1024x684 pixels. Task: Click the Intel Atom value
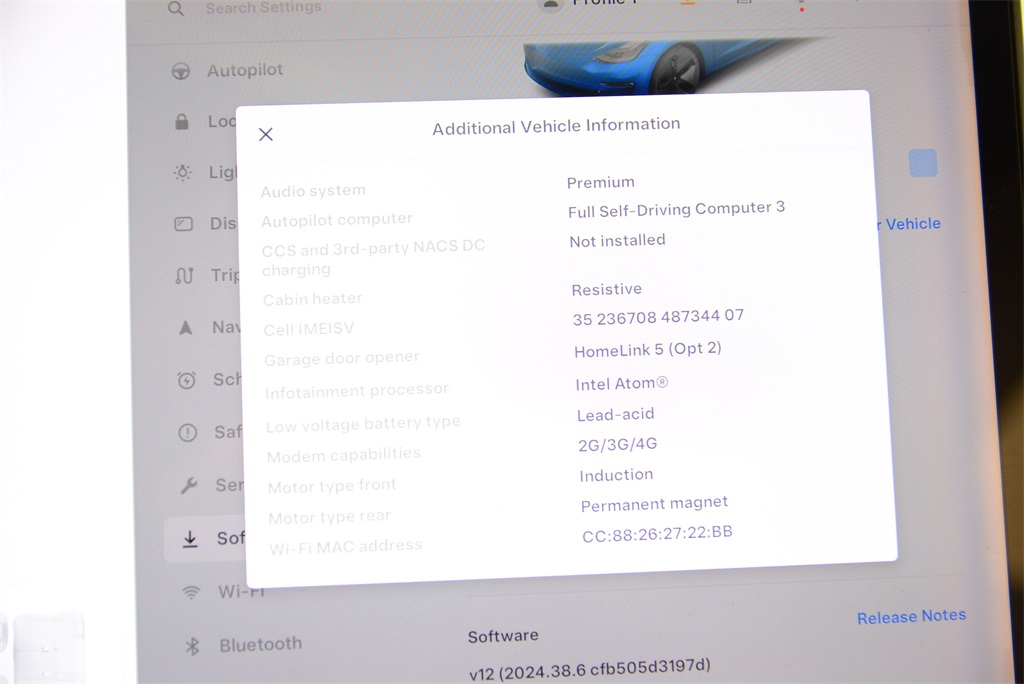(621, 383)
